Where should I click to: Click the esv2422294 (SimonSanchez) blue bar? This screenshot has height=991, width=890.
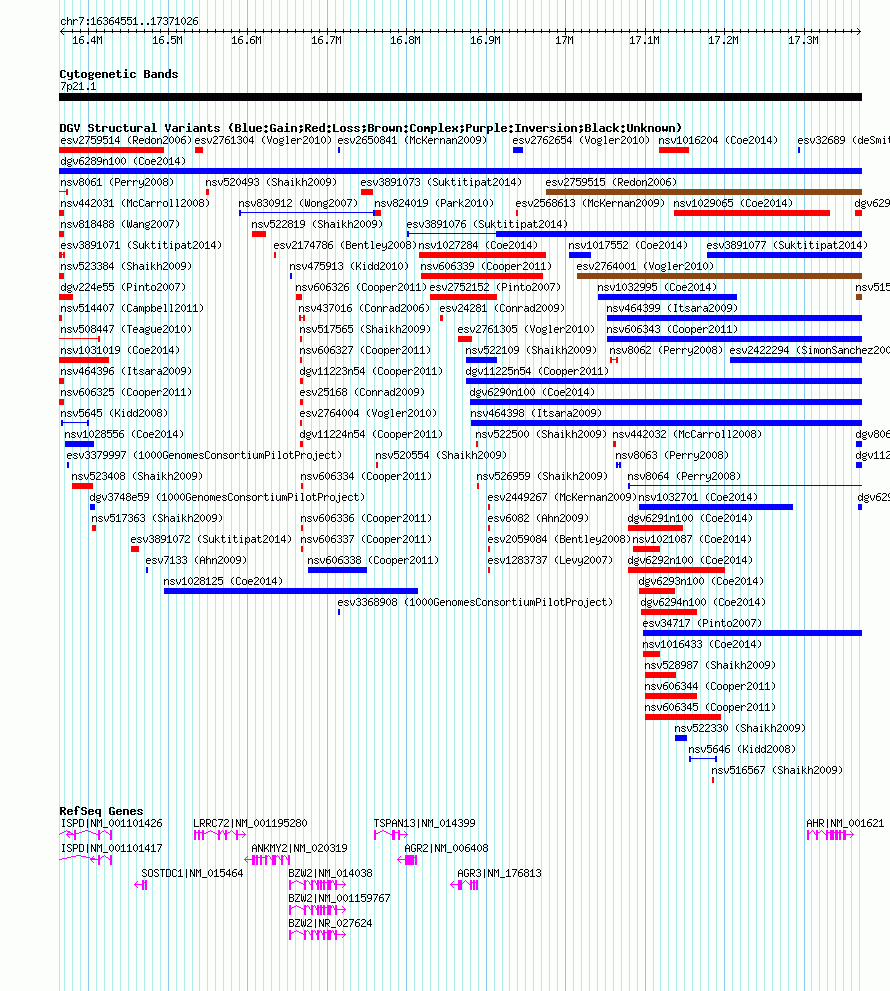pyautogui.click(x=796, y=360)
